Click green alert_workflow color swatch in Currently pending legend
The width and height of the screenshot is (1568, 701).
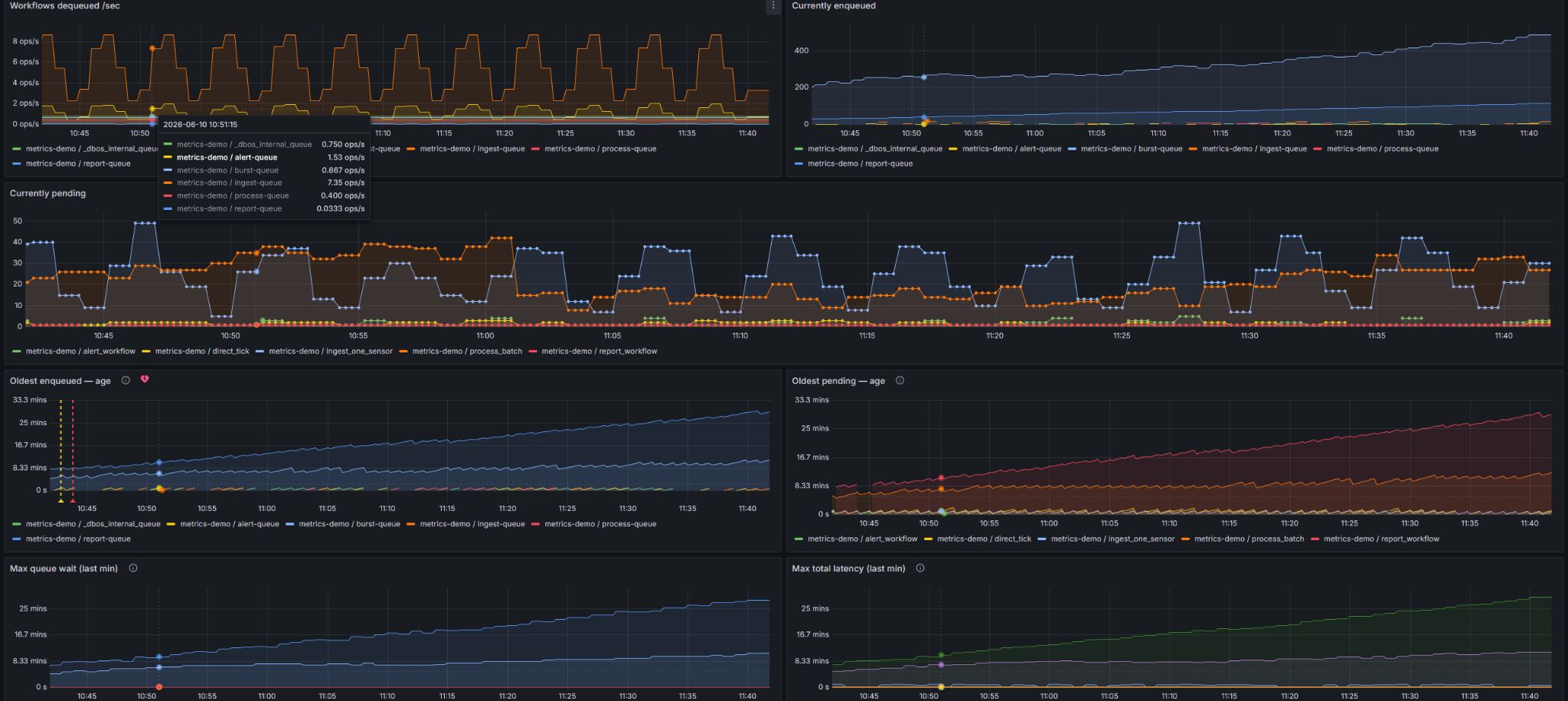(17, 352)
